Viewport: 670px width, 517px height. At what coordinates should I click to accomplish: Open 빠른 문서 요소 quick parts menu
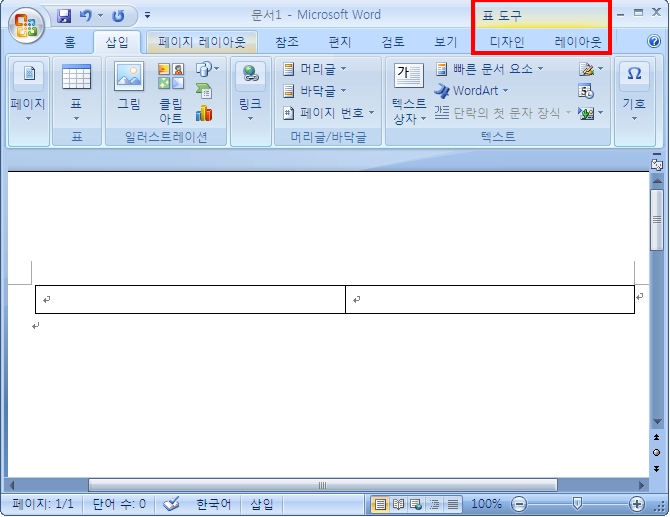[490, 69]
